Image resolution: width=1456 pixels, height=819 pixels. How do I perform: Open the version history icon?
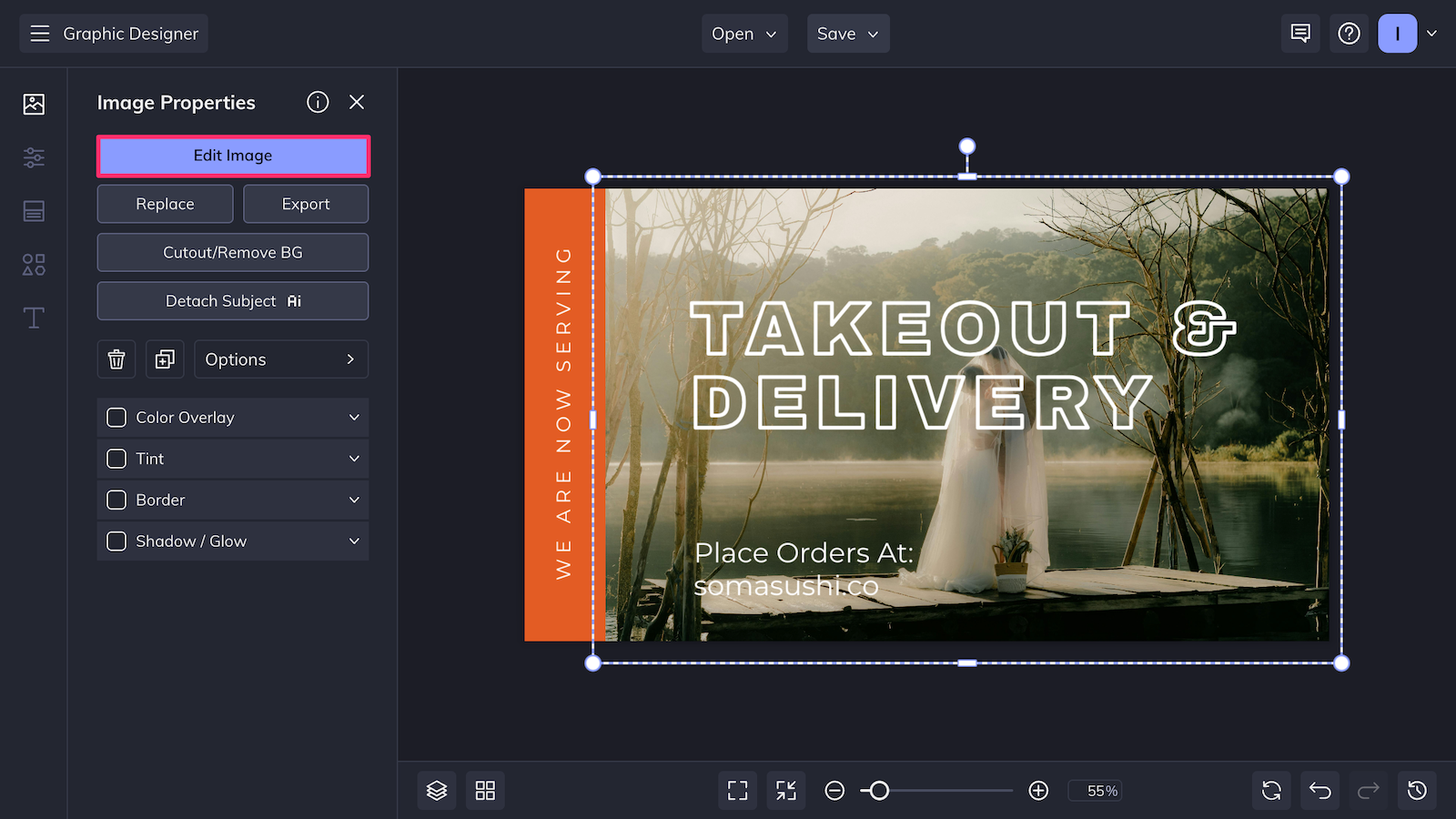click(1417, 791)
